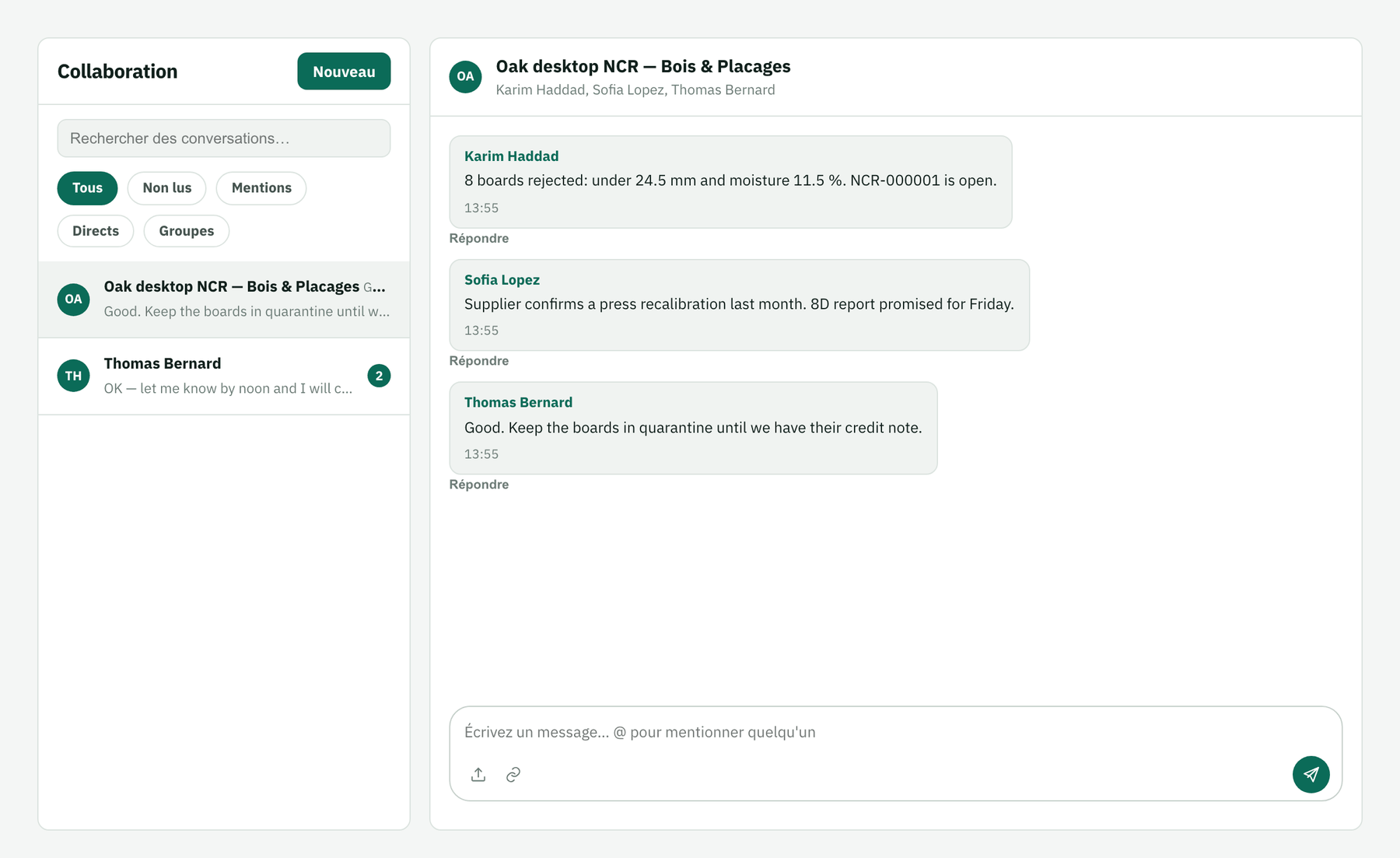Select the Tous filter
The height and width of the screenshot is (858, 1400).
pos(87,188)
